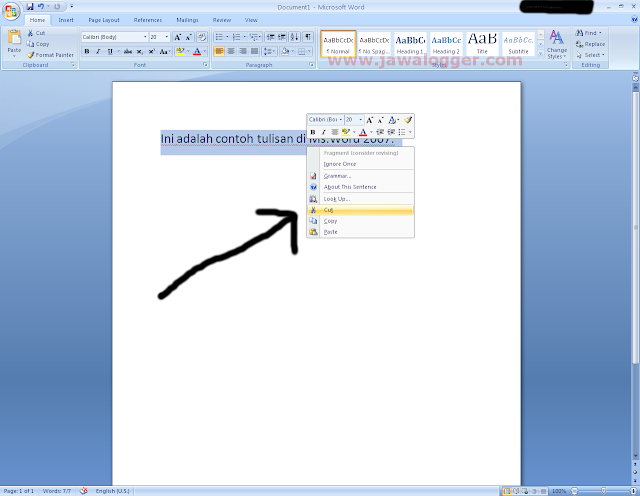Image resolution: width=640 pixels, height=496 pixels.
Task: Apply strikethrough in ribbon
Action: (x=128, y=51)
